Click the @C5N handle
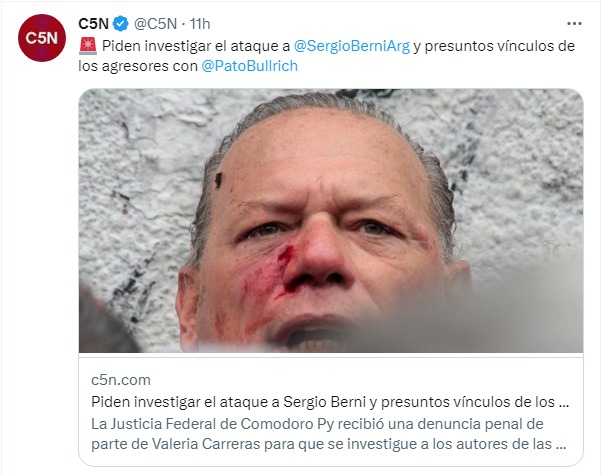 (155, 24)
